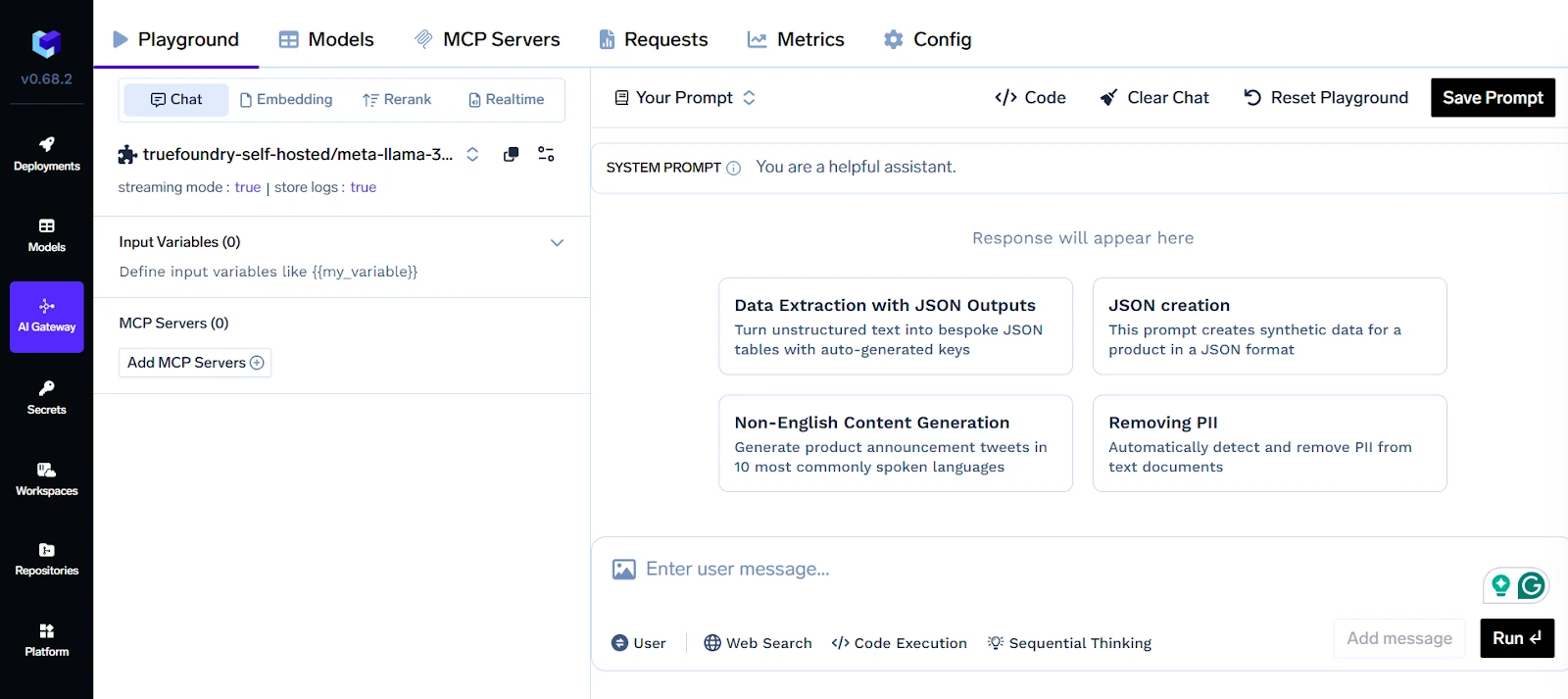Expand the Input Variables section
The height and width of the screenshot is (699, 1568).
coord(557,242)
